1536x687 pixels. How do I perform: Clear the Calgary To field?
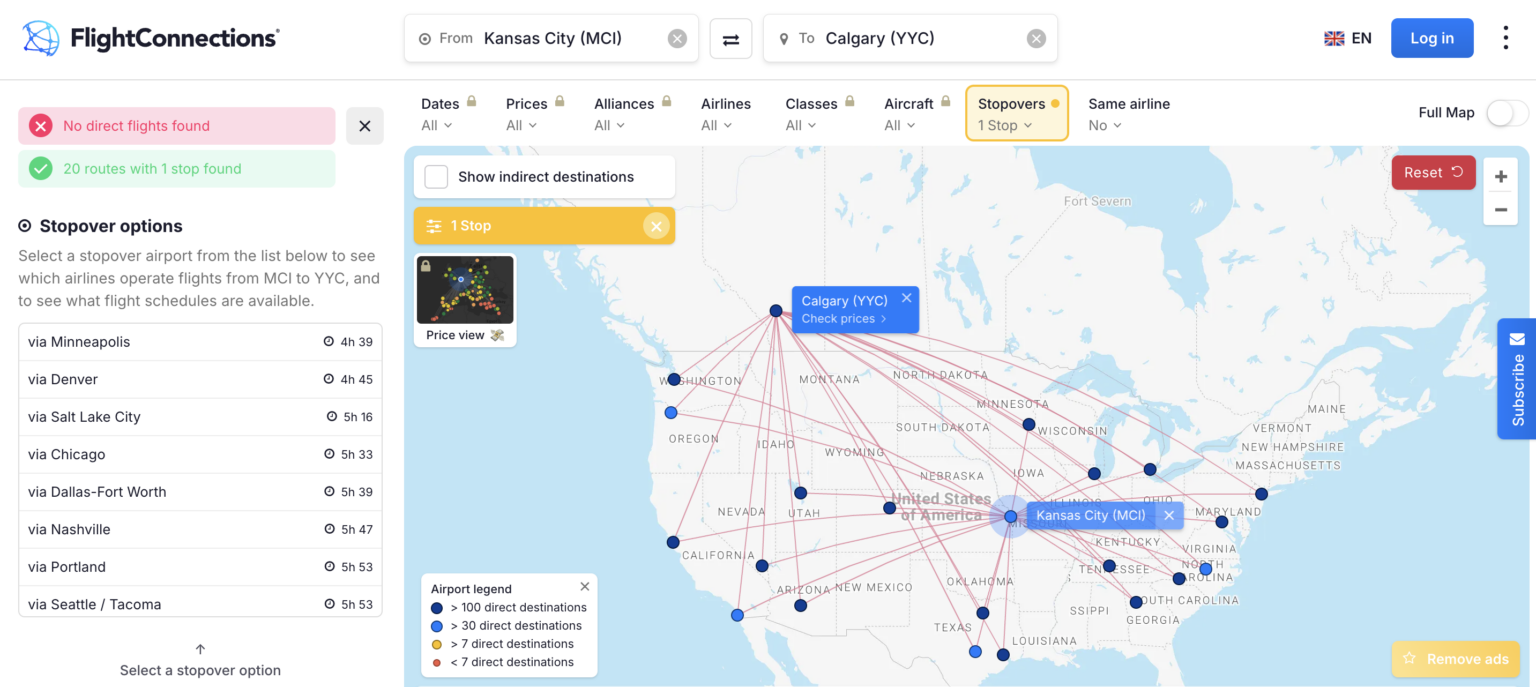tap(1035, 38)
